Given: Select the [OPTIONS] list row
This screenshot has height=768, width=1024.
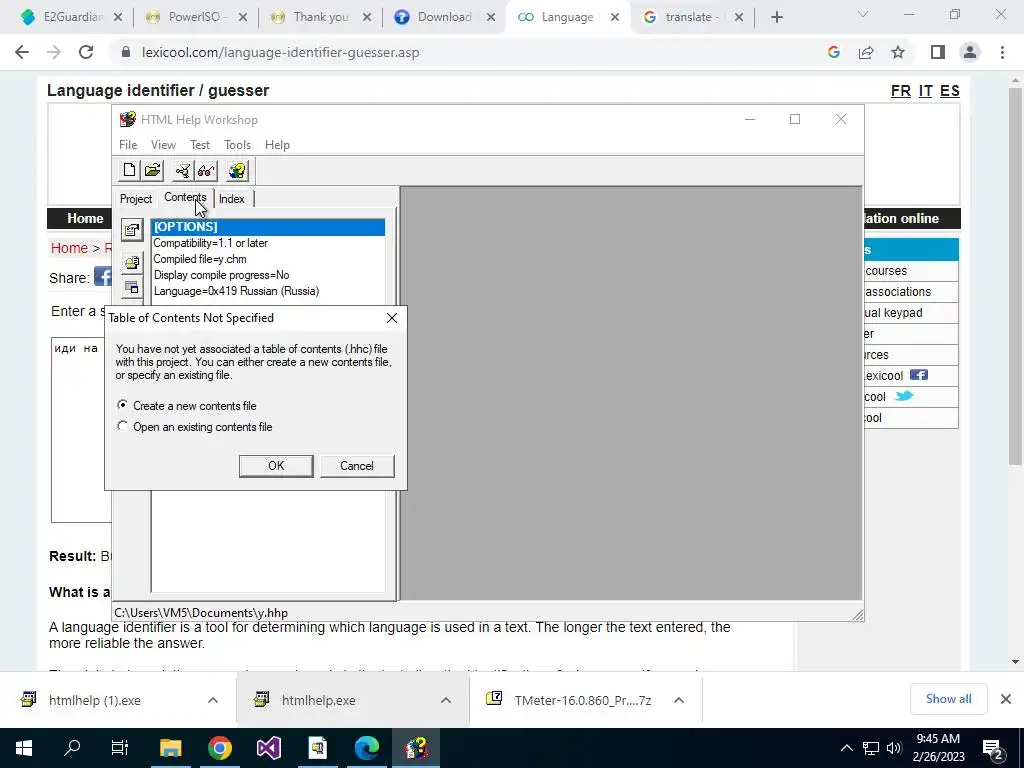Looking at the screenshot, I should pos(268,227).
